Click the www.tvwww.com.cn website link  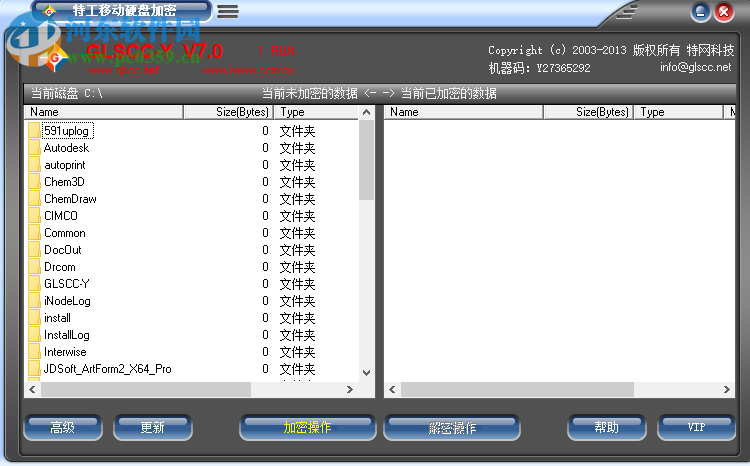(x=248, y=70)
